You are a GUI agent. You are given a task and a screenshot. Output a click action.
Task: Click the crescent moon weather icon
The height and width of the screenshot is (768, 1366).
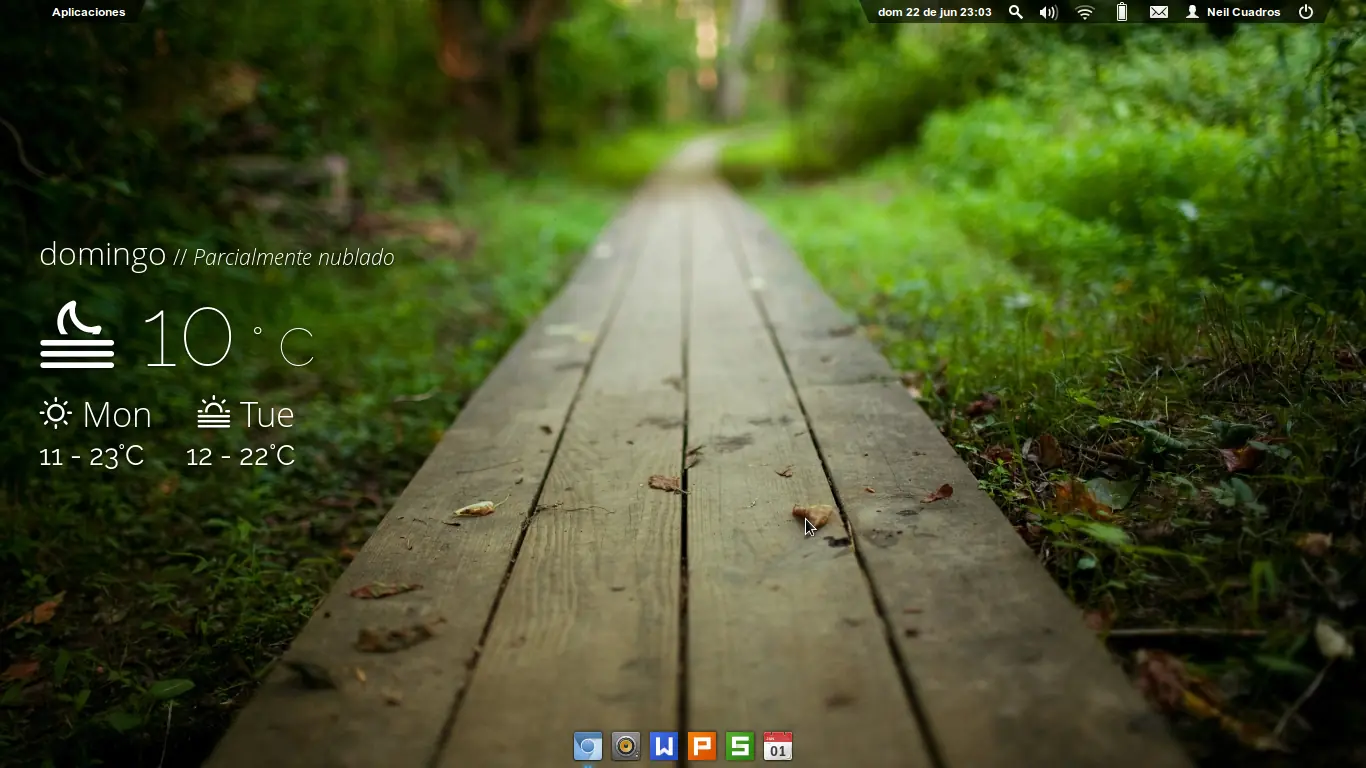pos(77,335)
